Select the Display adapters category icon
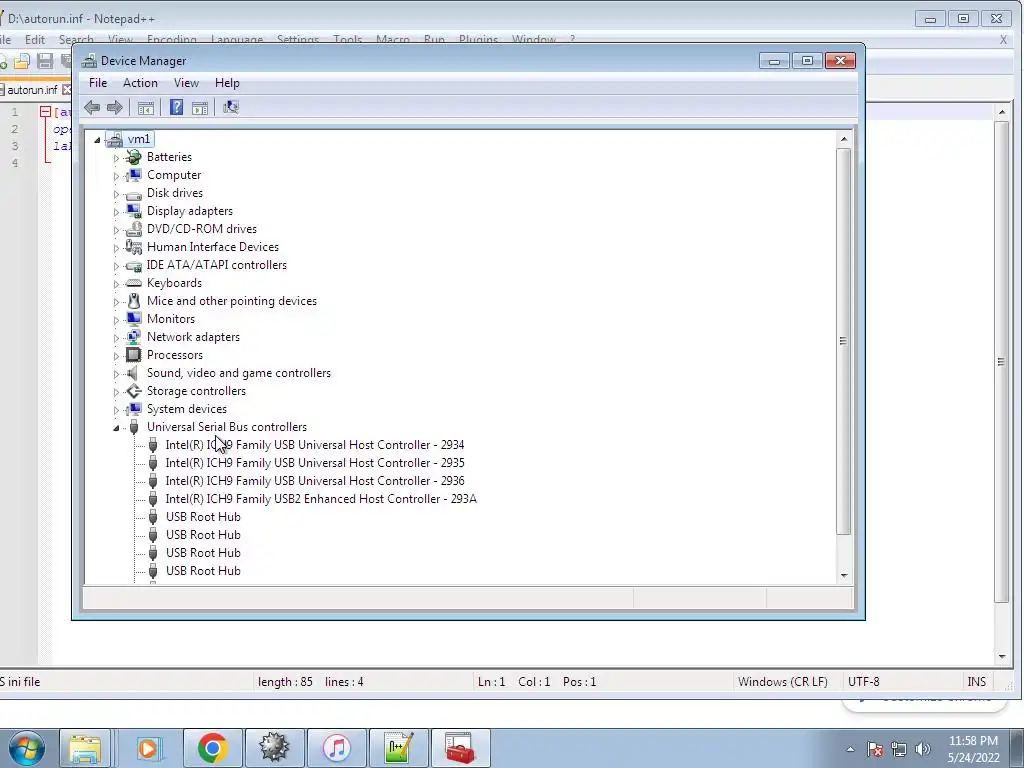This screenshot has width=1024, height=768. tap(133, 211)
